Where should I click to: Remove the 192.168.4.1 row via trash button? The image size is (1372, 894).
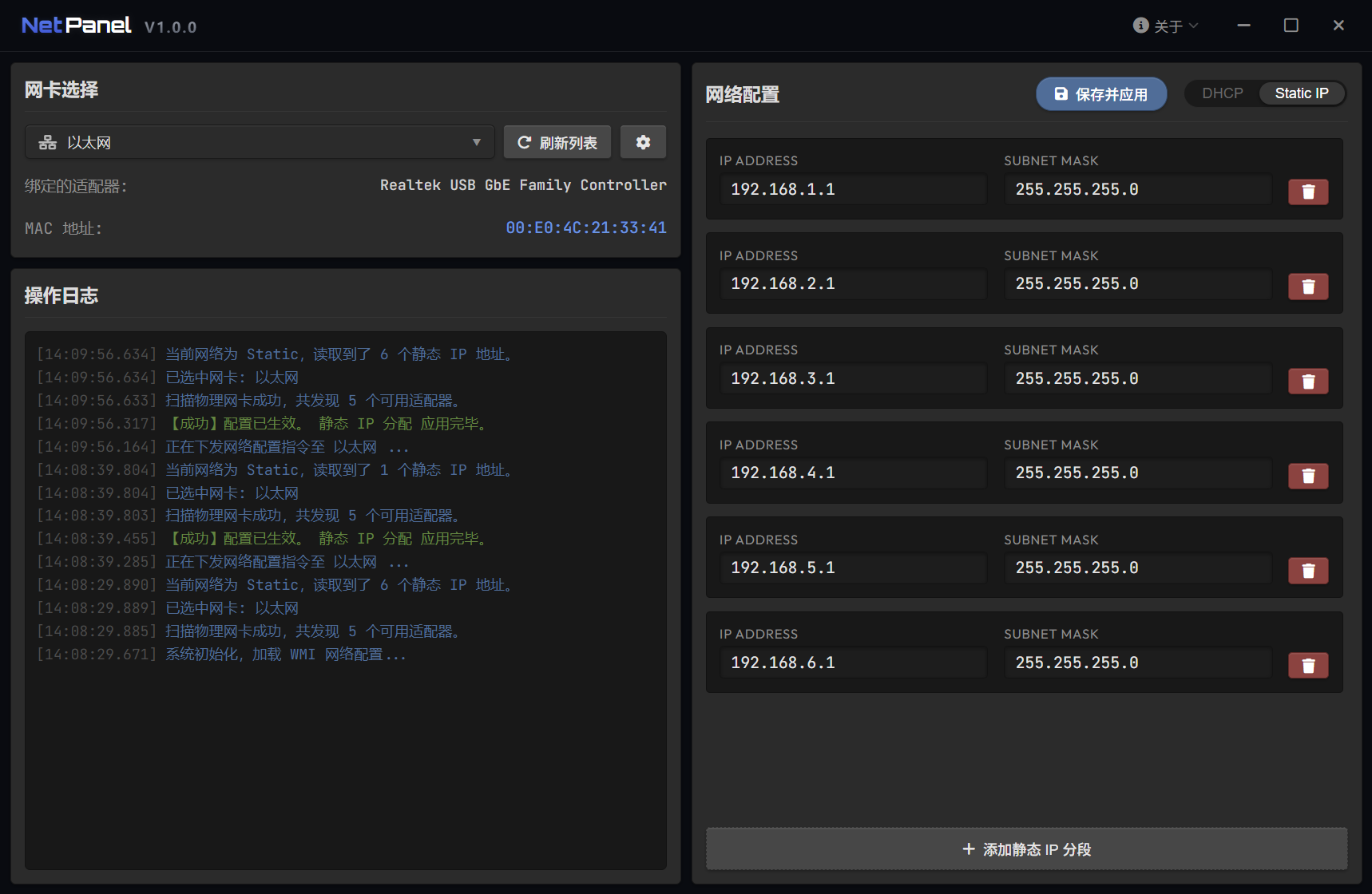point(1308,476)
